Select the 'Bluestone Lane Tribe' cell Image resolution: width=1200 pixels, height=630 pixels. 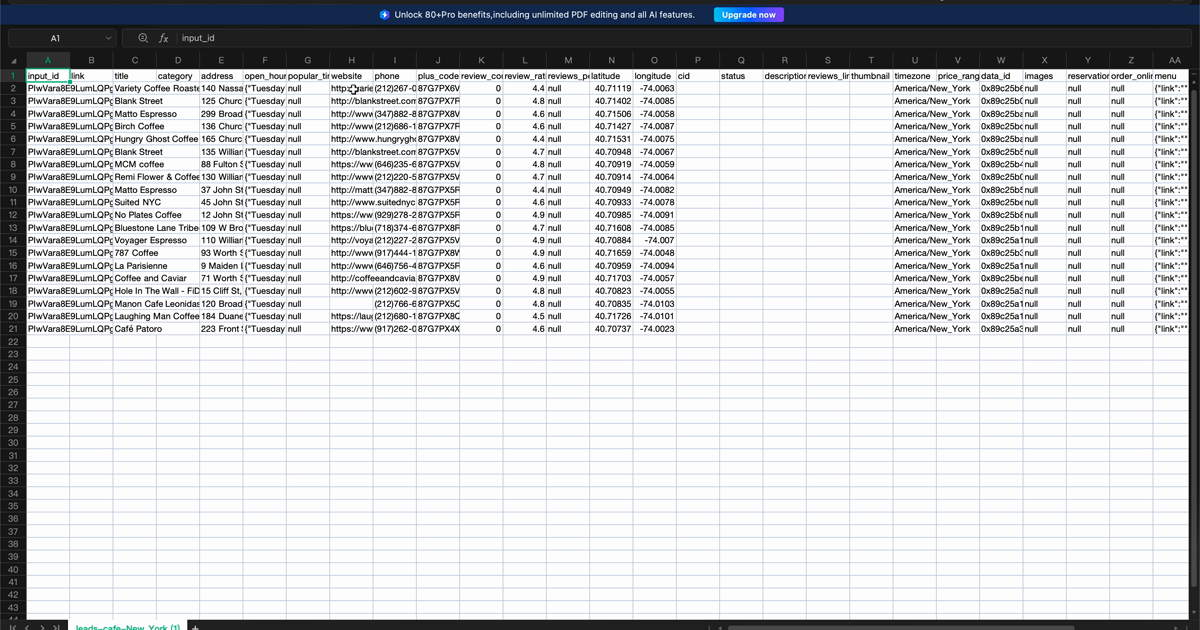pos(157,228)
